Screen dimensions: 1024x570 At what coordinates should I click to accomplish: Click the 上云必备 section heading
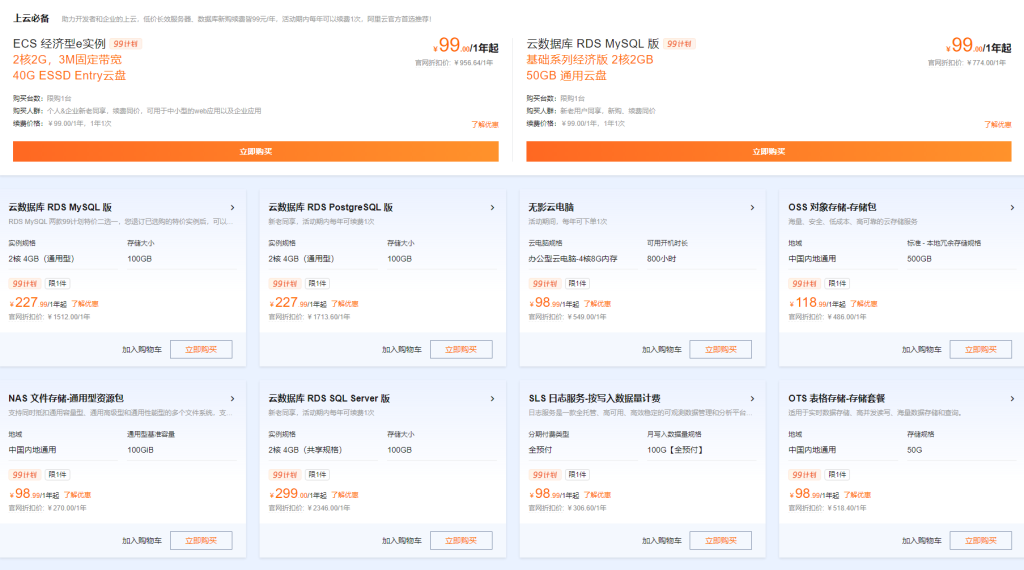pos(31,19)
